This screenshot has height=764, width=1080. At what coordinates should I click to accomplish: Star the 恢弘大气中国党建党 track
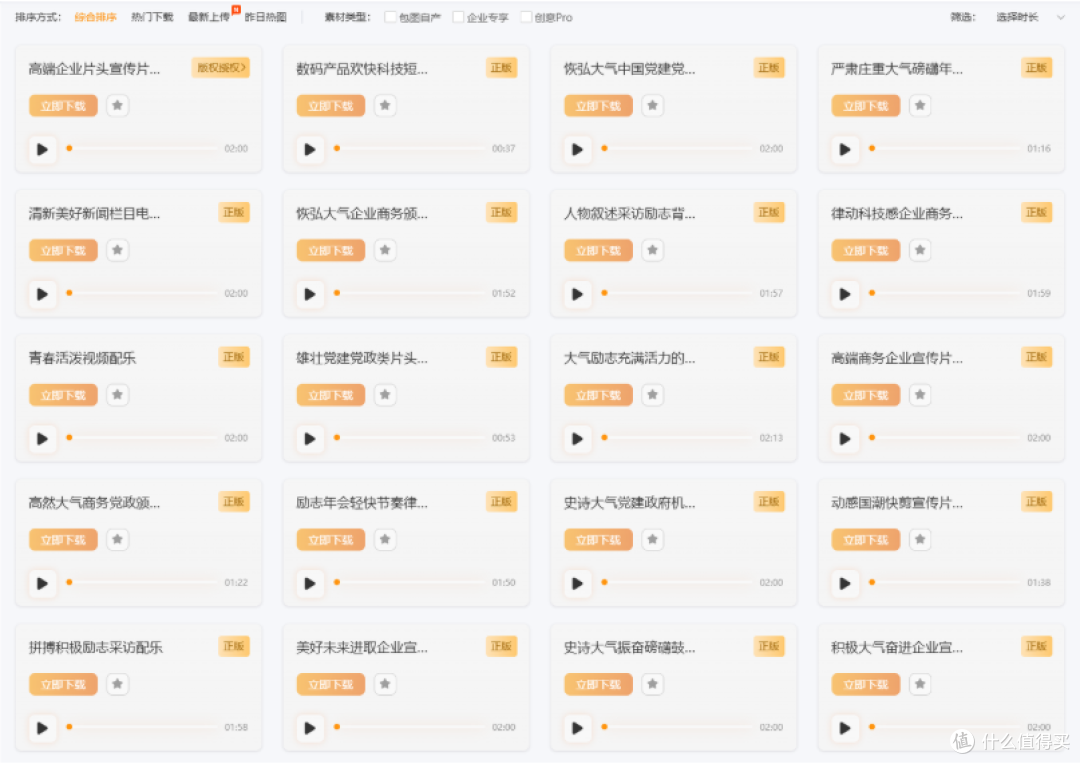[653, 105]
